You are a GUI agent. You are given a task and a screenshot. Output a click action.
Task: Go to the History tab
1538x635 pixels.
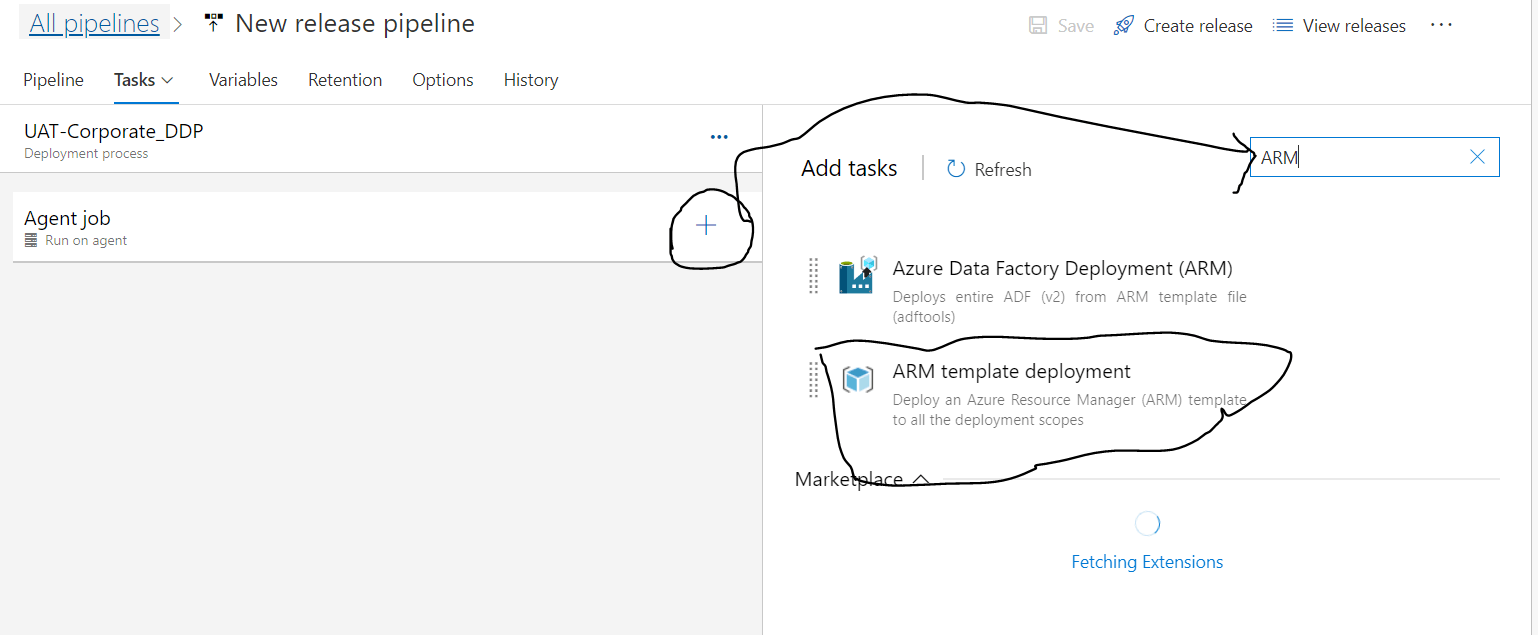pos(531,80)
